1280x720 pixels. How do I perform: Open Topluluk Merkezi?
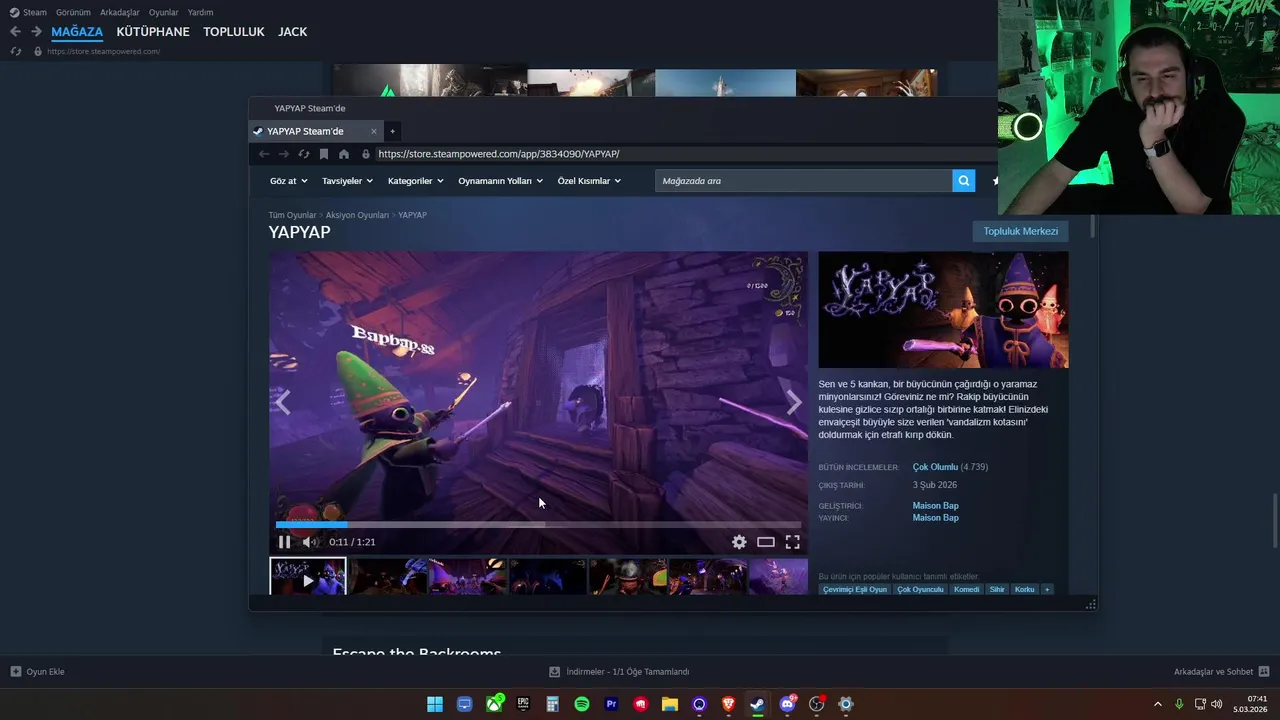(1020, 231)
